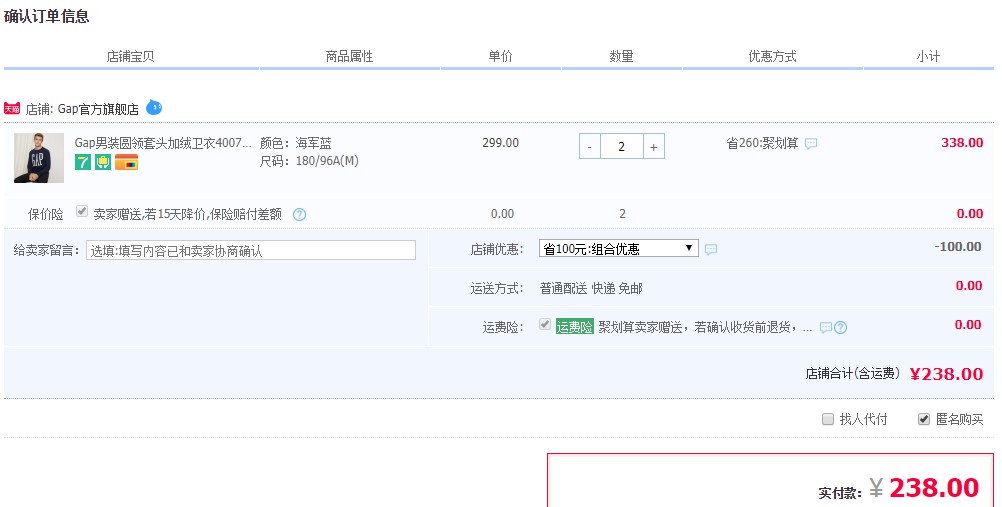
Task: Click the comment bubble icon next to 省260:聚划算
Action: click(x=811, y=144)
